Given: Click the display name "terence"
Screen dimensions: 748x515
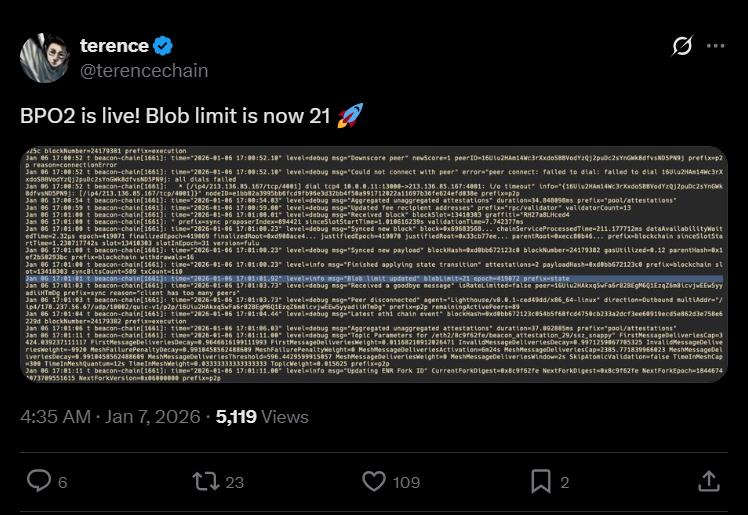Looking at the screenshot, I should (114, 45).
